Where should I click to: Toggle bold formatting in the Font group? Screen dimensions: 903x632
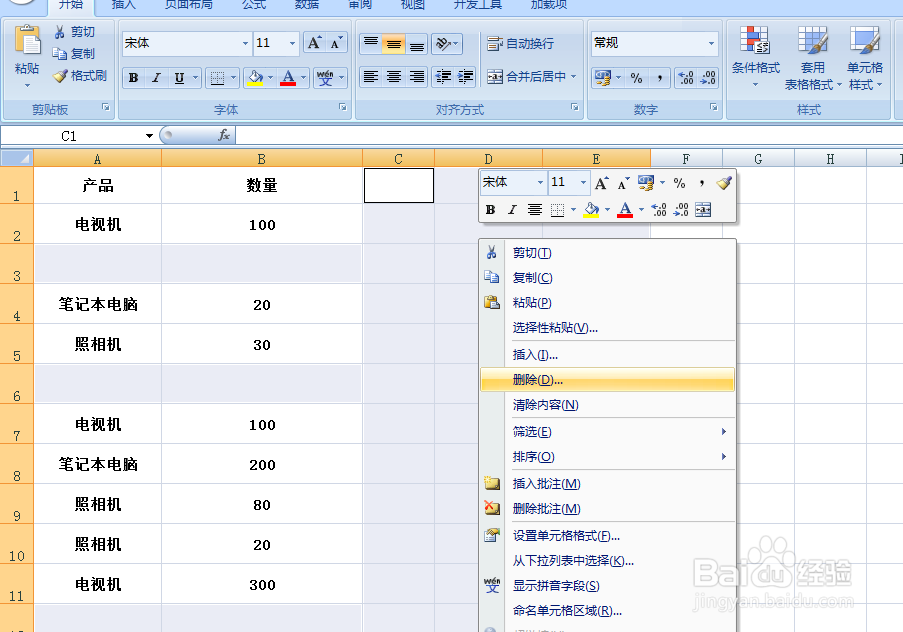point(133,77)
